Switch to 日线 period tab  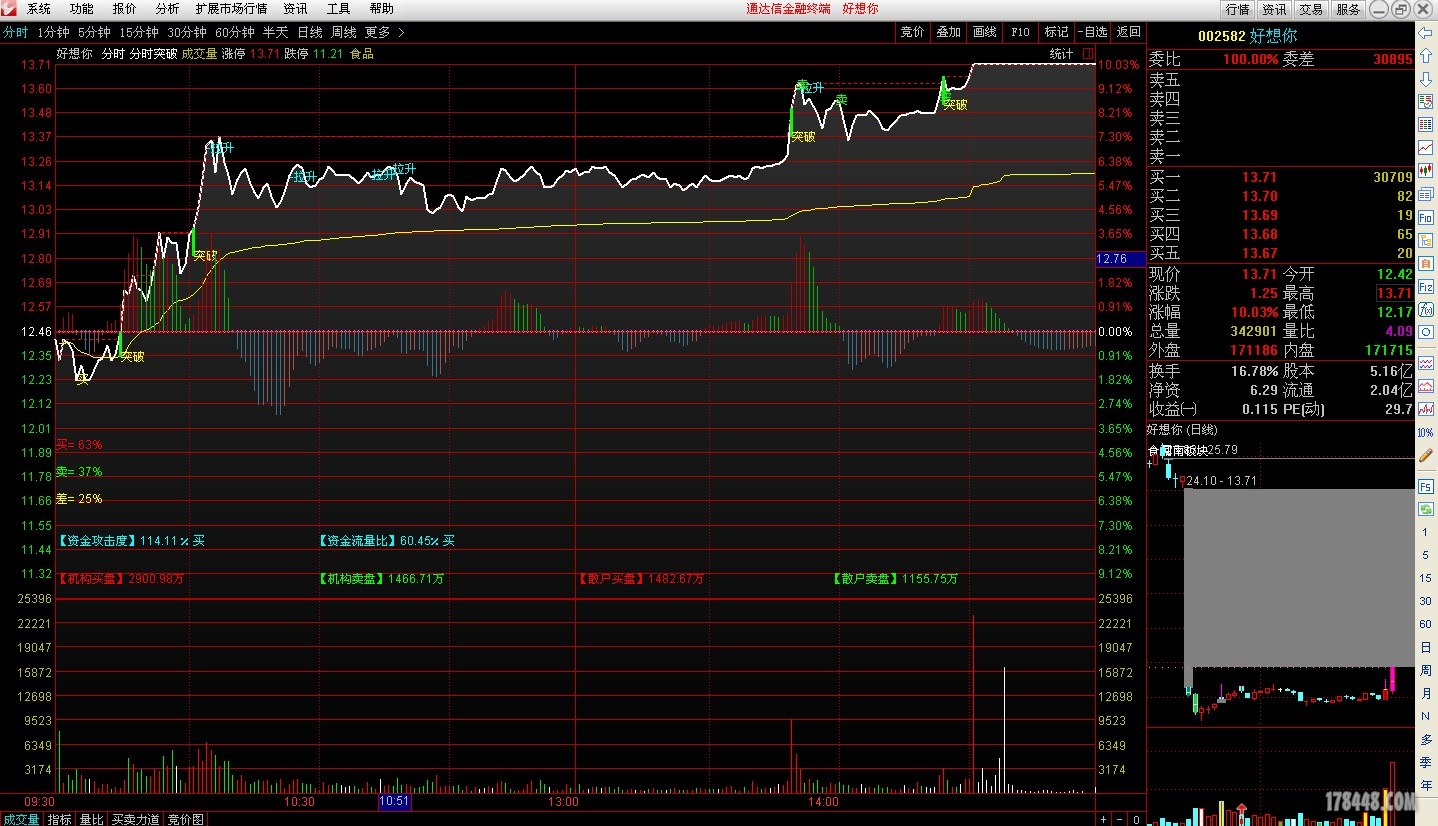[x=310, y=32]
